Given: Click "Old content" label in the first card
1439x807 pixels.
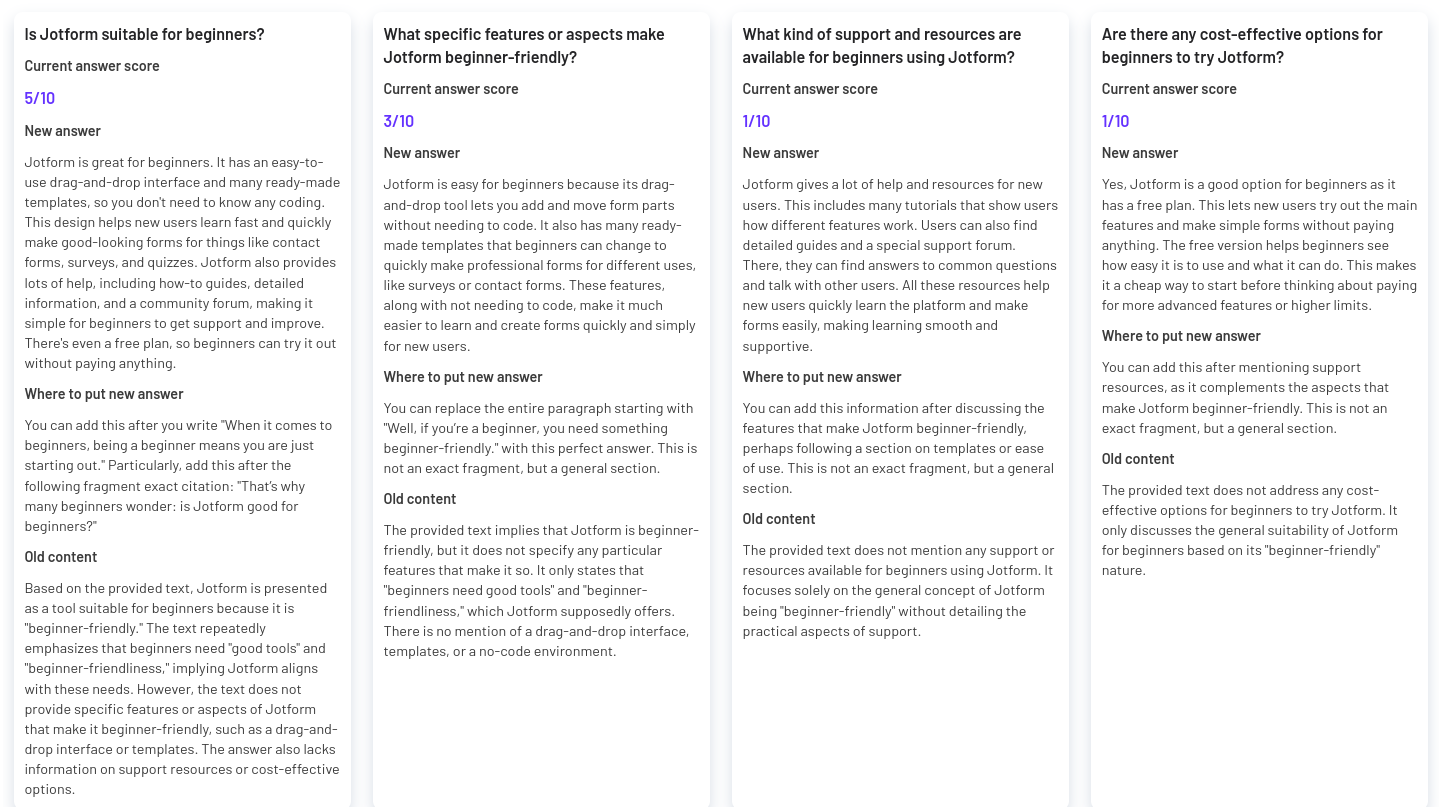Looking at the screenshot, I should point(61,557).
